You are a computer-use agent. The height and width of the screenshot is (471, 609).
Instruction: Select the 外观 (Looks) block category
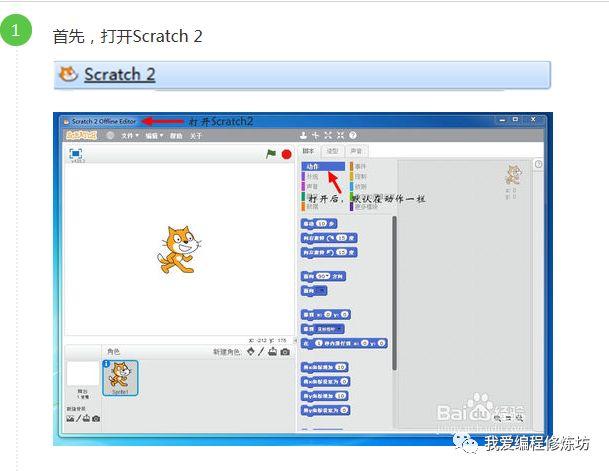pyautogui.click(x=312, y=176)
